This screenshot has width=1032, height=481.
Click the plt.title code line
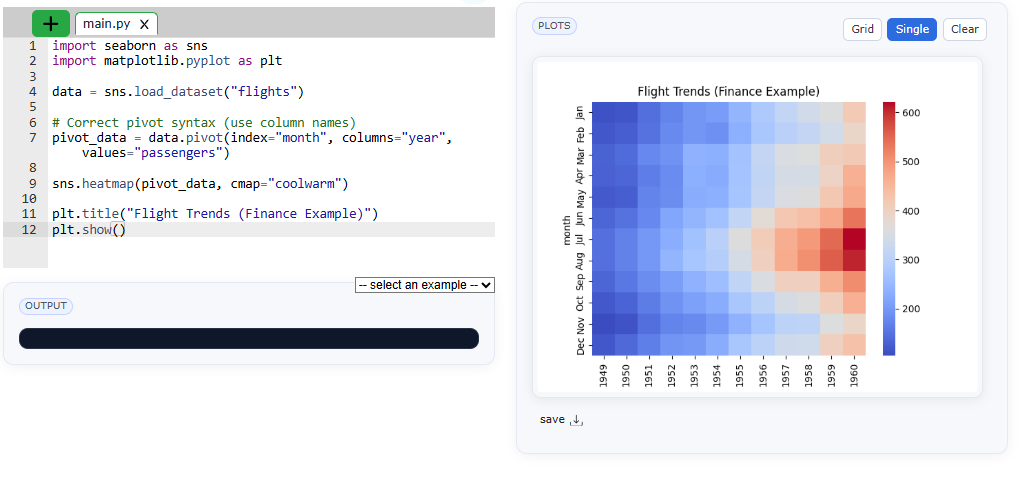pos(215,214)
